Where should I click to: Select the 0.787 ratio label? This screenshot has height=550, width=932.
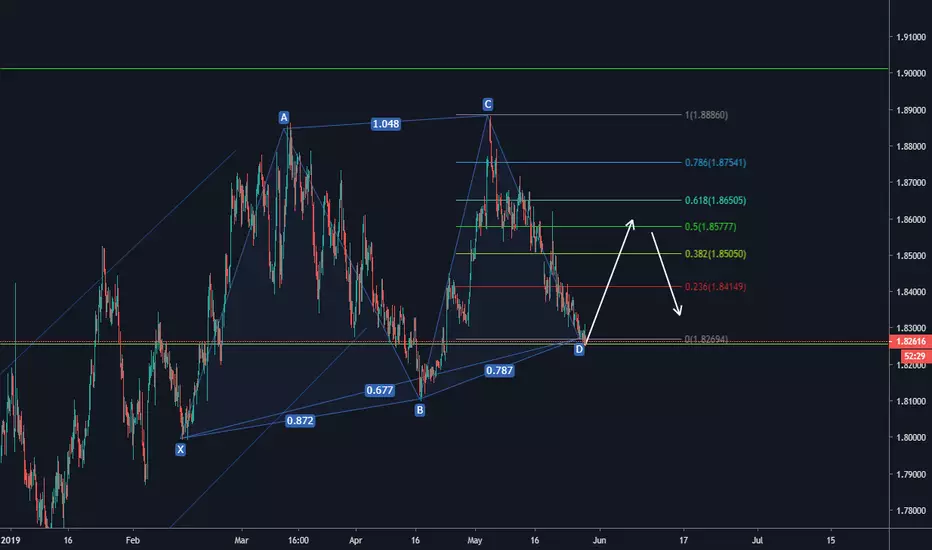click(x=499, y=370)
